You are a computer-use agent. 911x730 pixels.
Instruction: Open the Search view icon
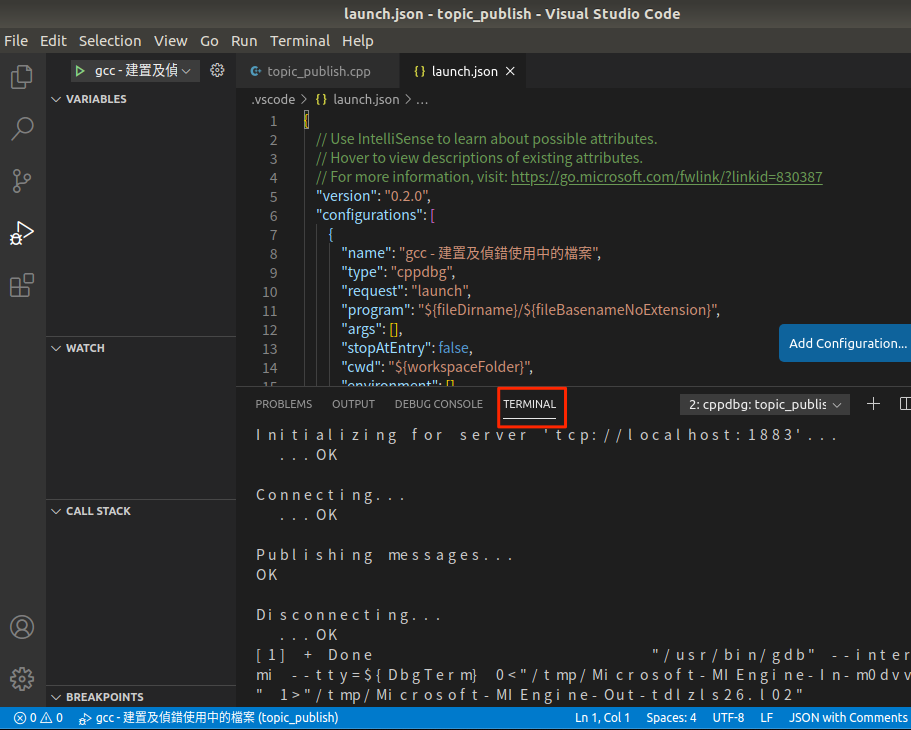22,129
